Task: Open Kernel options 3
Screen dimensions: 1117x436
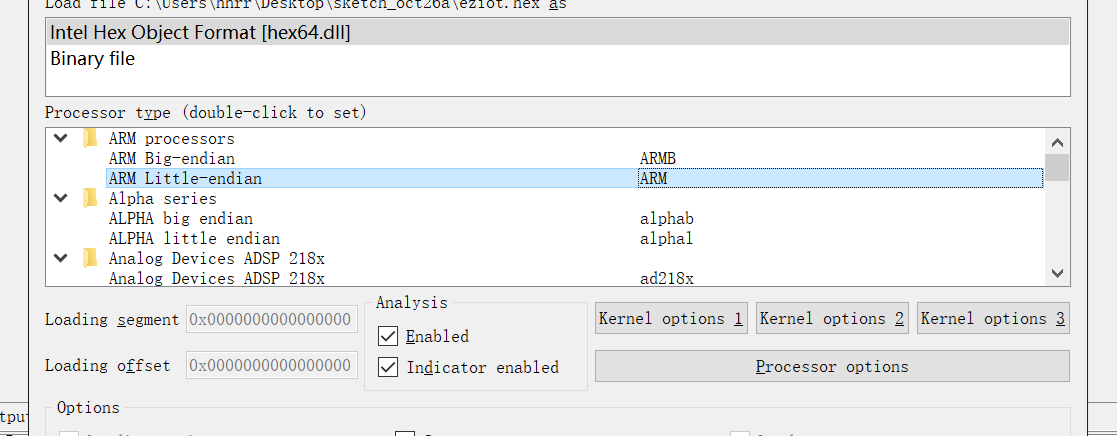Action: click(993, 319)
